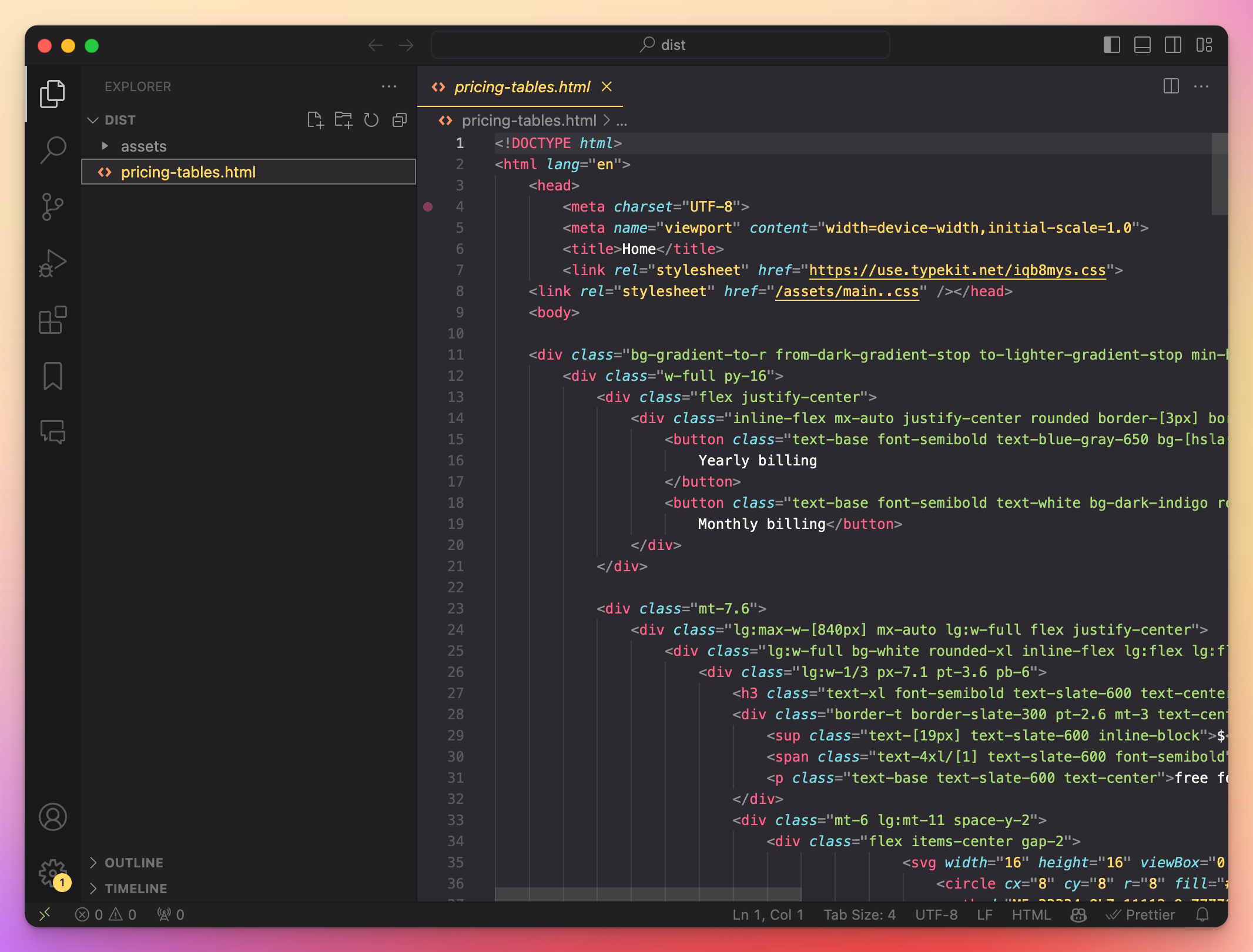The image size is (1253, 952).
Task: Collapse all folders in explorer
Action: point(400,120)
